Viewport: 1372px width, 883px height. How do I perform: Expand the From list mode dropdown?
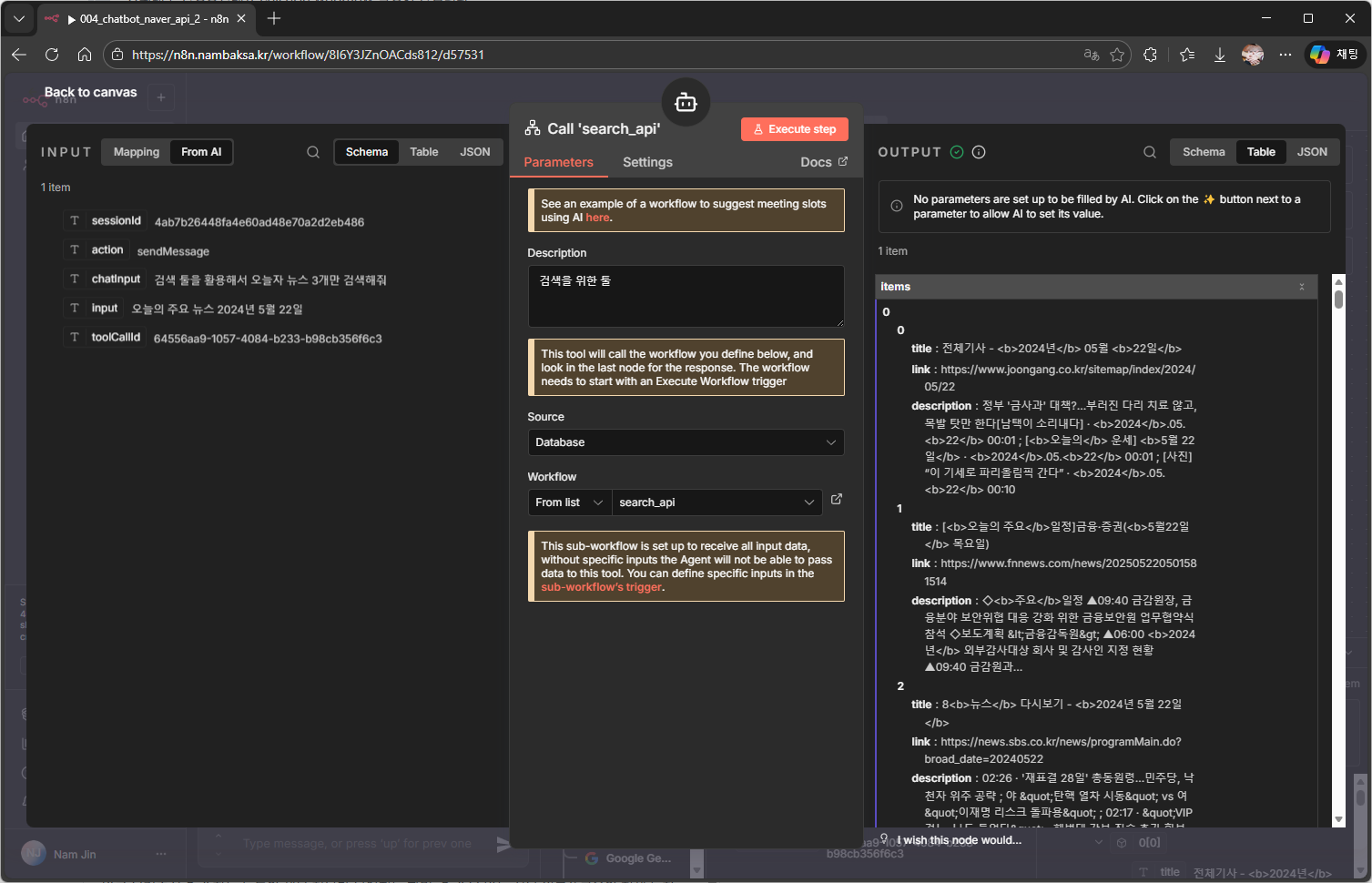click(570, 502)
